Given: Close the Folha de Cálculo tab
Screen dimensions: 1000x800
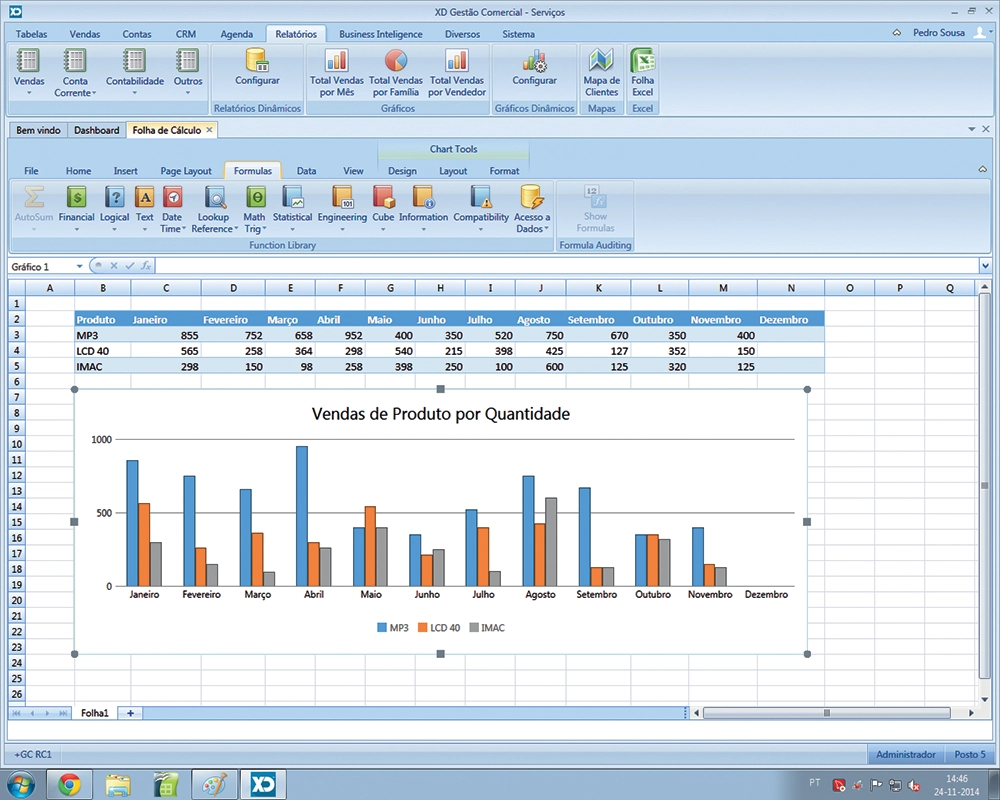Looking at the screenshot, I should click(209, 130).
